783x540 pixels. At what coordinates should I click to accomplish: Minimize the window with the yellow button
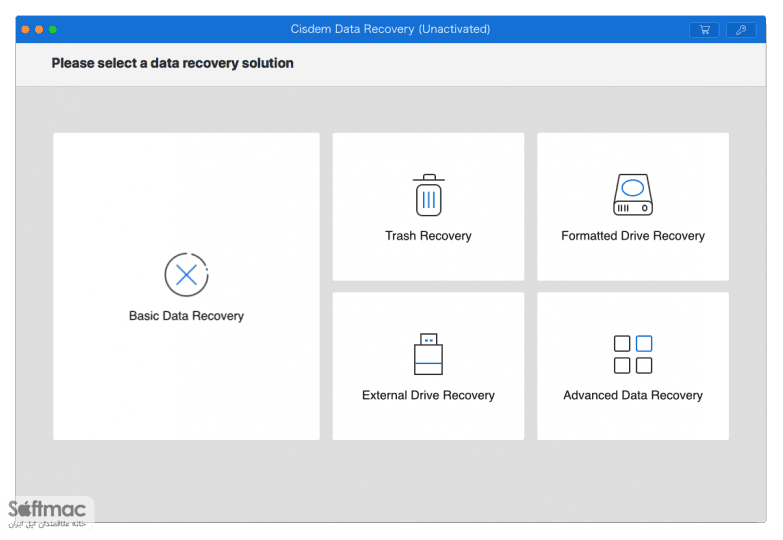39,29
